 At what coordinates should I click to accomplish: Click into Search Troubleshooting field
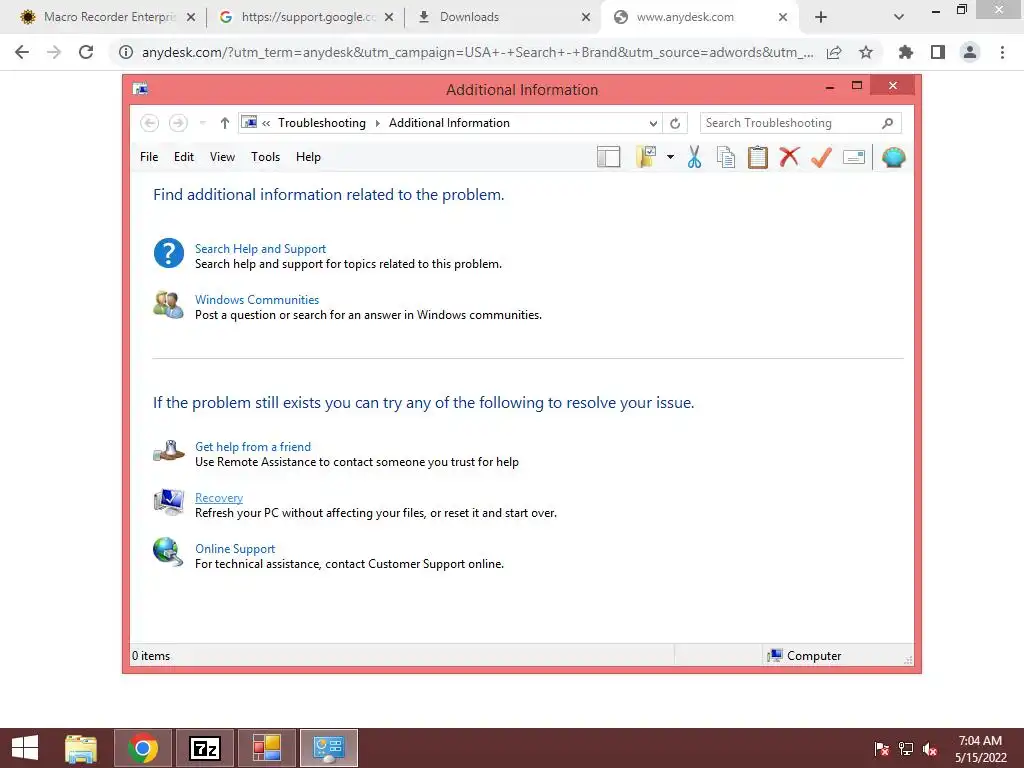click(x=801, y=123)
